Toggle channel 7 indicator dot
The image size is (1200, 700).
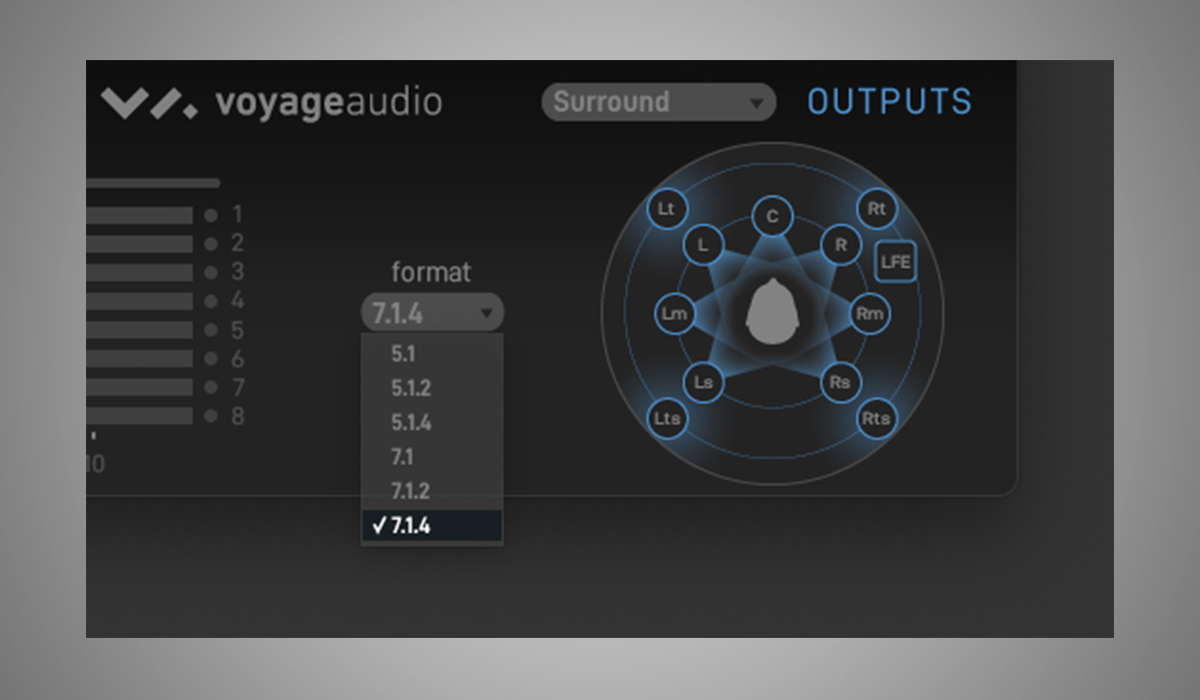(x=211, y=387)
